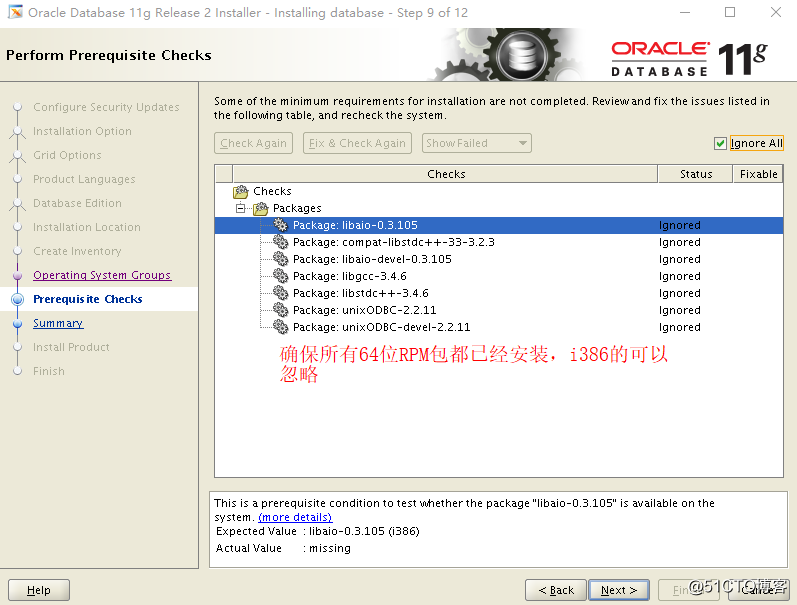Go to Operating System Groups step

[x=102, y=275]
